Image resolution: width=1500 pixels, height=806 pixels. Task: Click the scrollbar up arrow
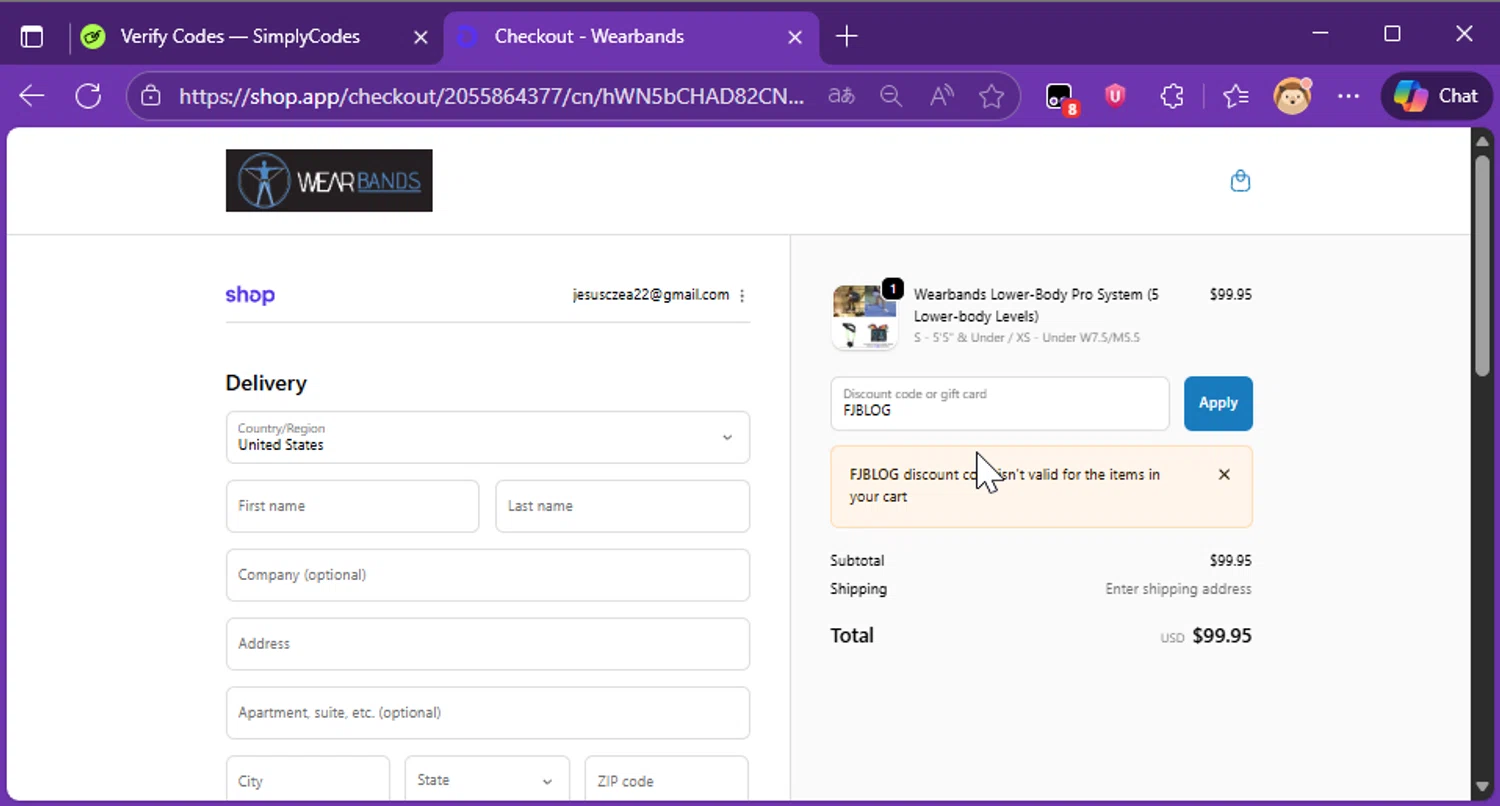click(1484, 140)
